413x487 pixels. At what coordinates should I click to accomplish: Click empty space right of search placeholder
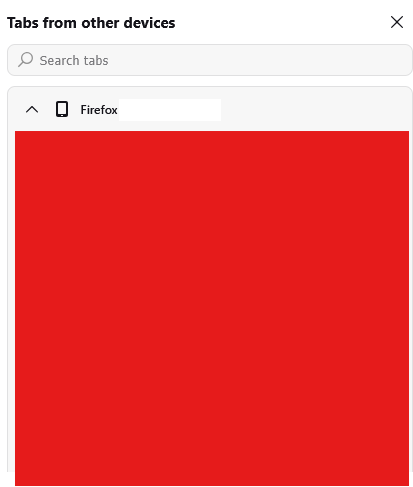tap(258, 60)
